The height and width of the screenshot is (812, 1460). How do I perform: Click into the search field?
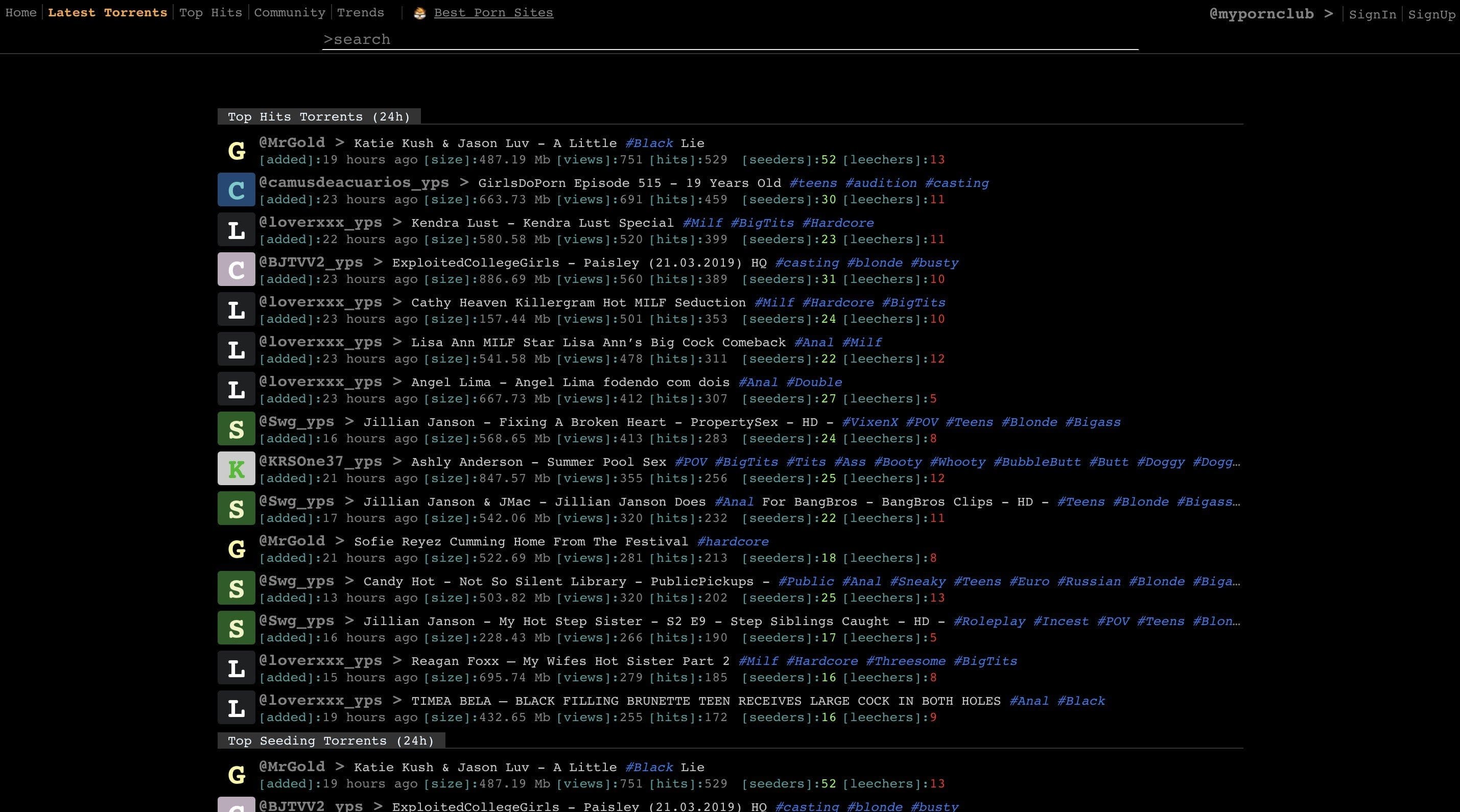click(x=730, y=40)
